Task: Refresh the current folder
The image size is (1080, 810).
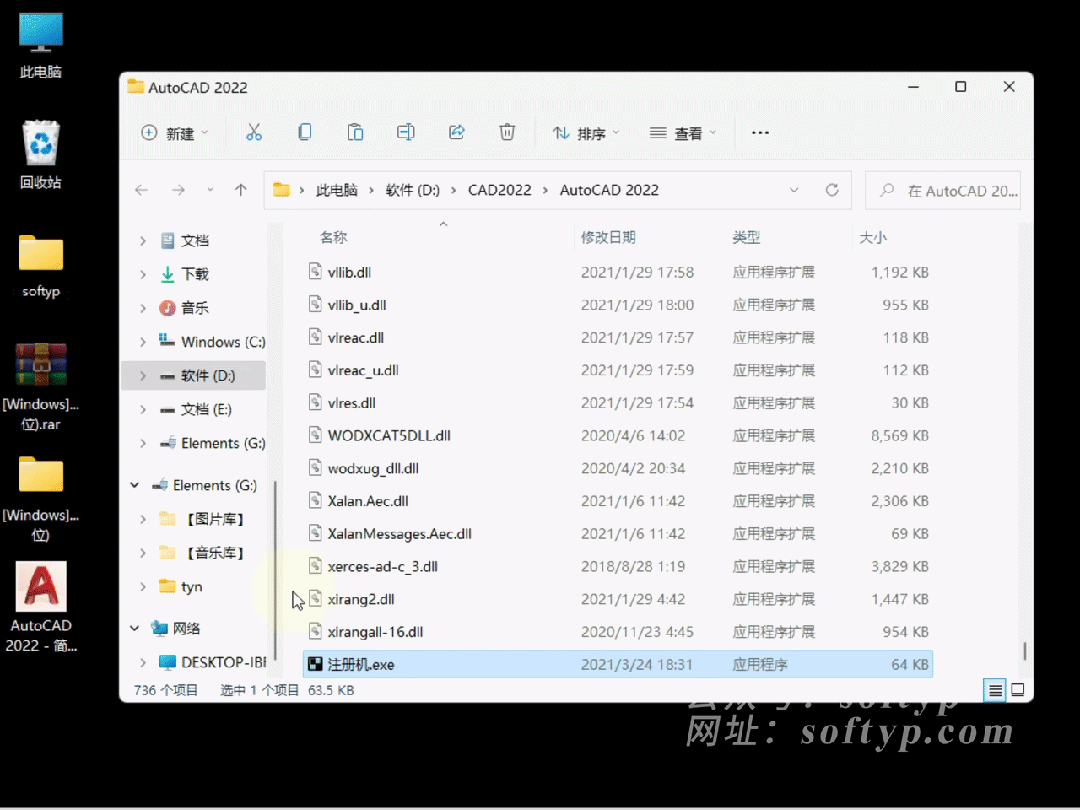Action: pyautogui.click(x=832, y=190)
